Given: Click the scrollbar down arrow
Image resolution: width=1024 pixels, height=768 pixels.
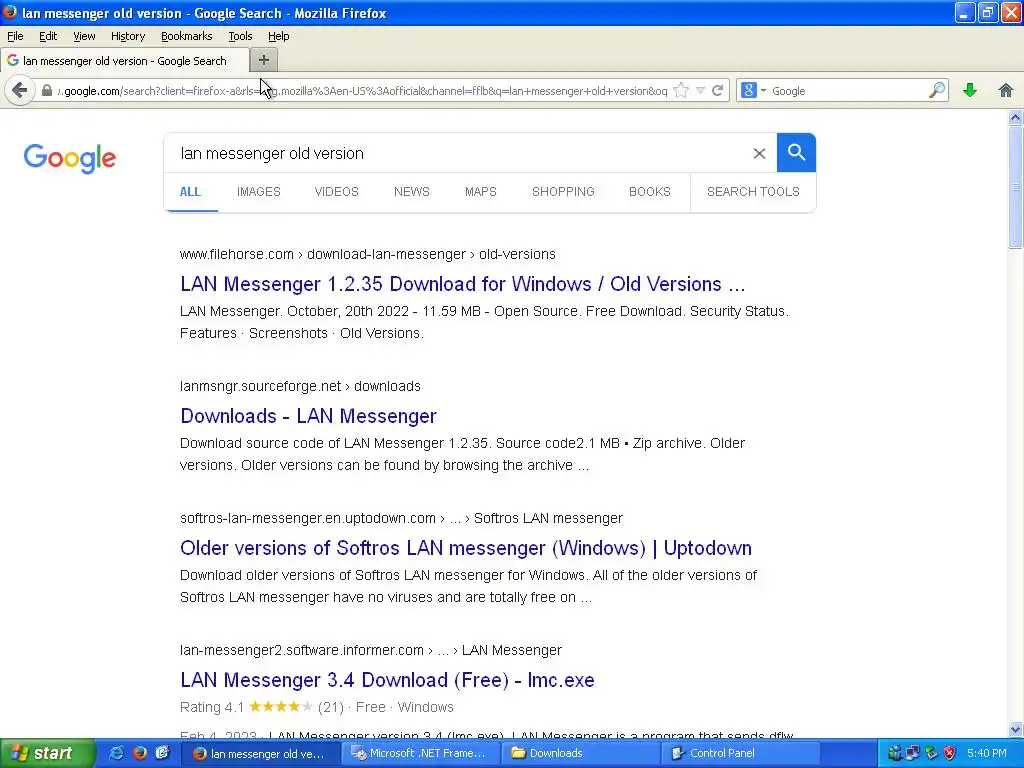Looking at the screenshot, I should (x=1016, y=729).
